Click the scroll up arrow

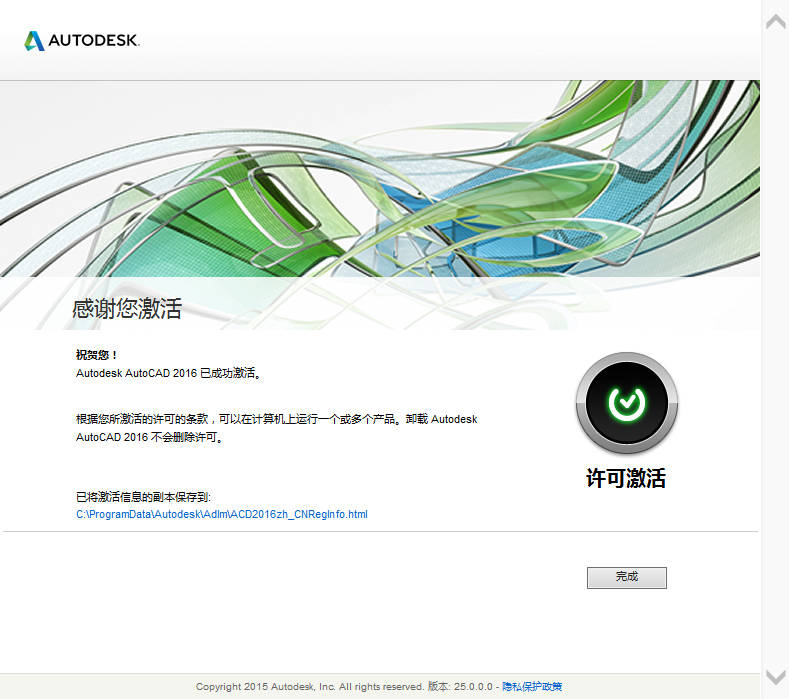click(775, 21)
